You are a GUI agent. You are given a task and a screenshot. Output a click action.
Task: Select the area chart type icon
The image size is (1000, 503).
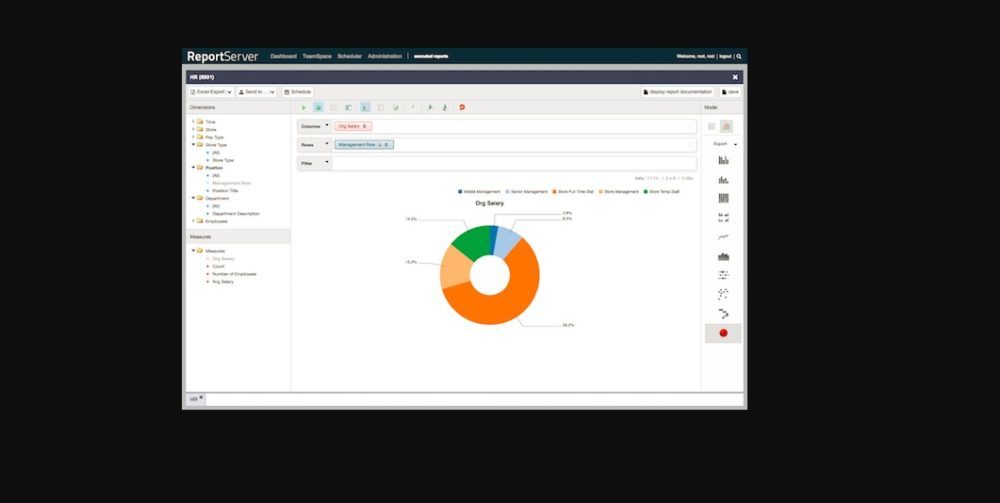723,256
